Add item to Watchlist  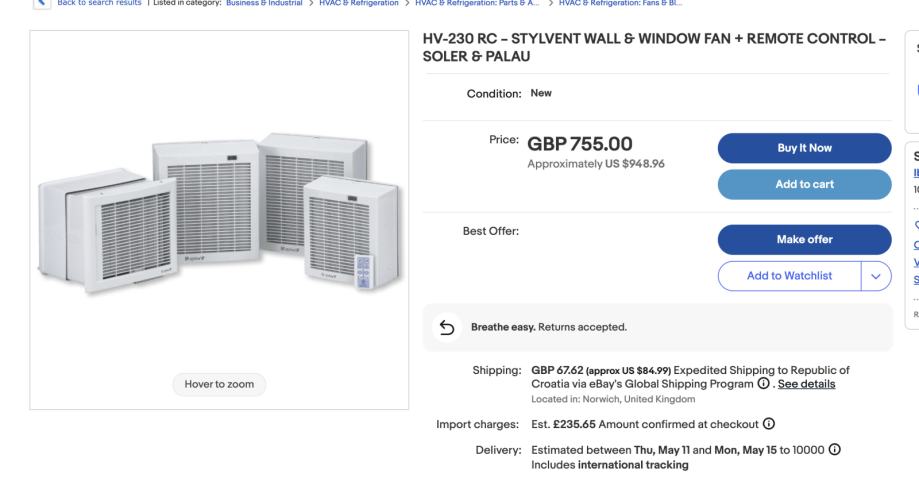coord(790,276)
